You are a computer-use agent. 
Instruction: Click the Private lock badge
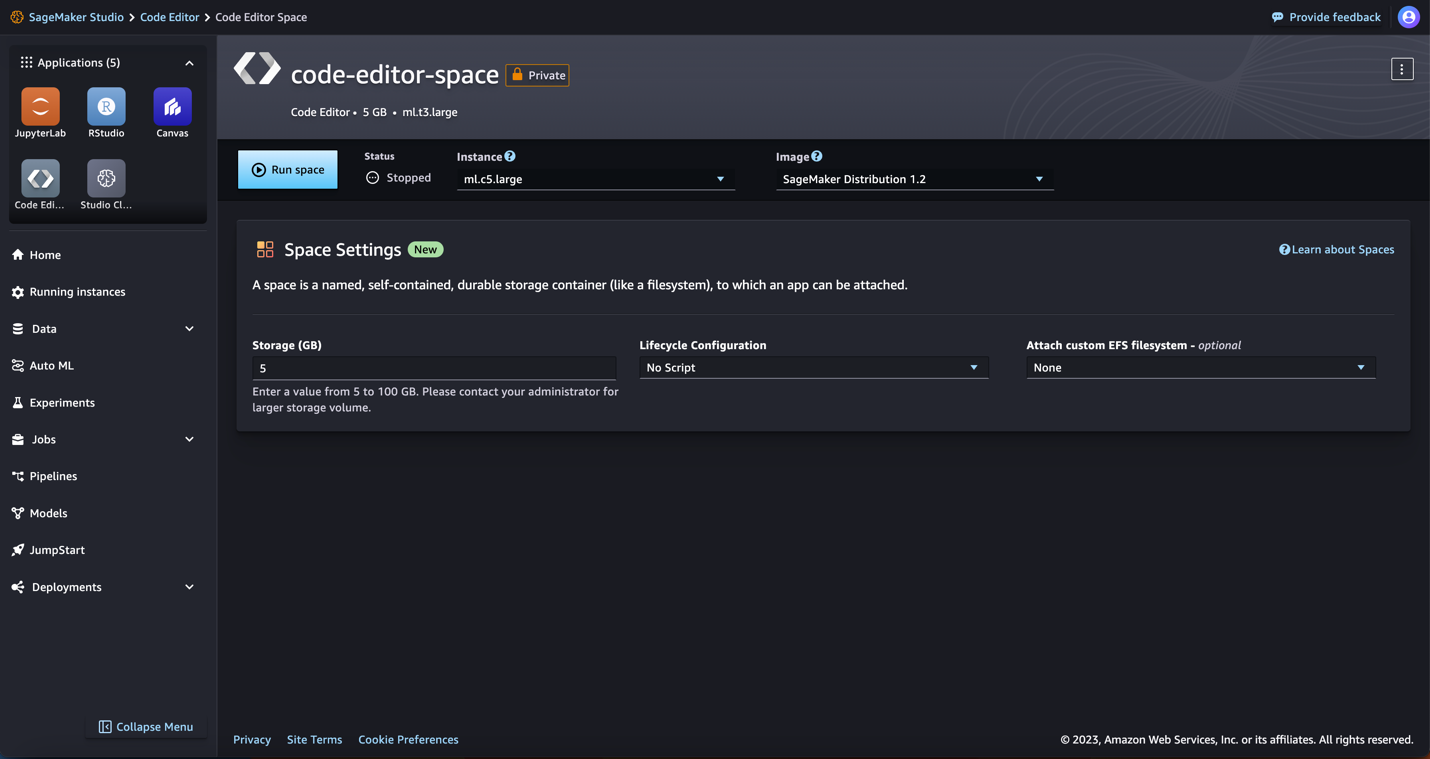(x=537, y=75)
